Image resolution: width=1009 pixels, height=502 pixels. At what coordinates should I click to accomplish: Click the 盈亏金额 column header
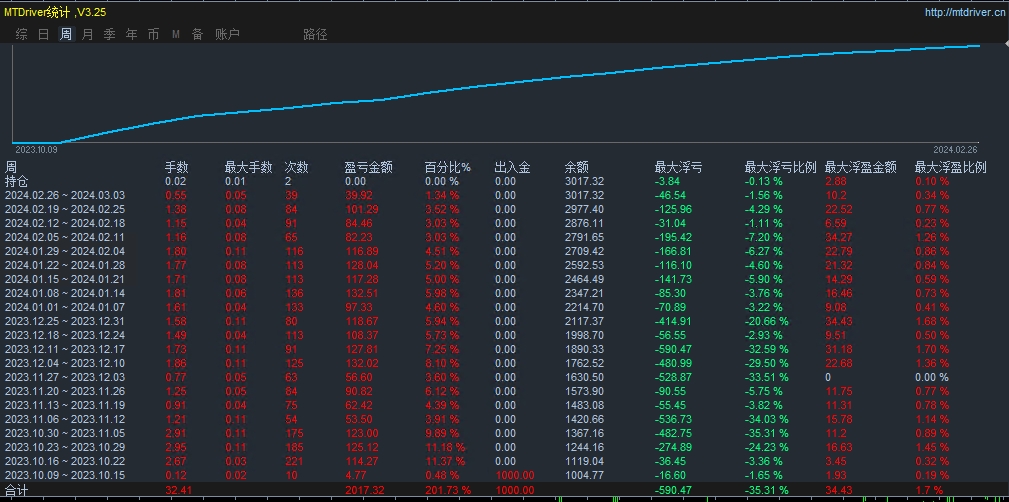(x=369, y=167)
